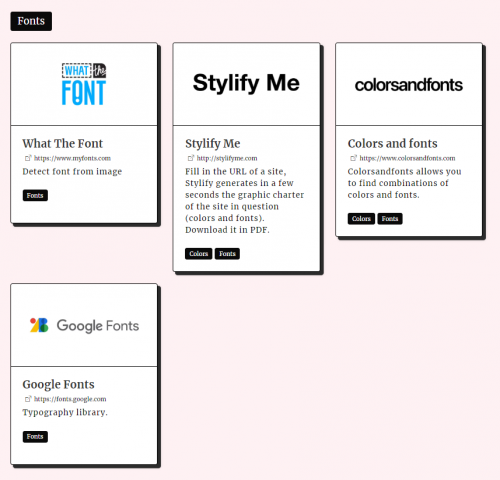Click external link icon beside stylifyme.com URL

click(191, 158)
